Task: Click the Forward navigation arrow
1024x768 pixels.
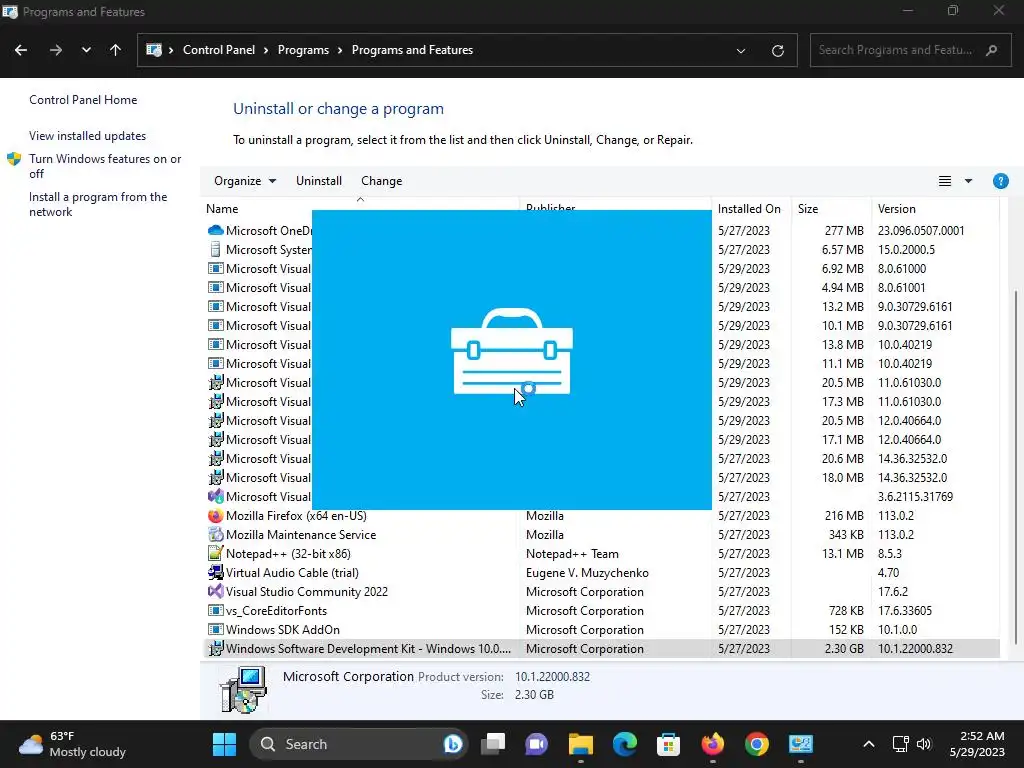Action: click(x=56, y=50)
